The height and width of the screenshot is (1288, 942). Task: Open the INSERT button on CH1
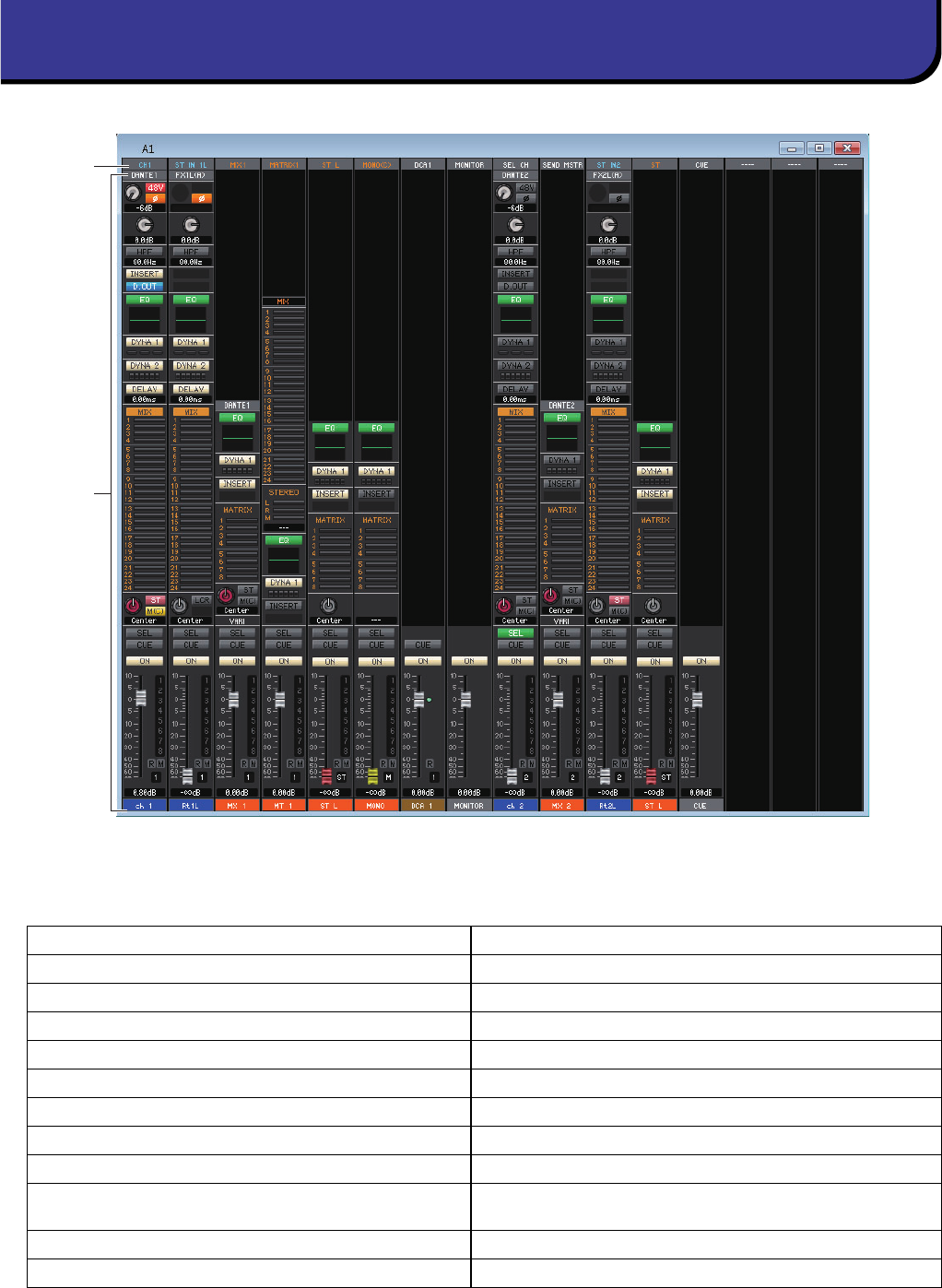(145, 274)
